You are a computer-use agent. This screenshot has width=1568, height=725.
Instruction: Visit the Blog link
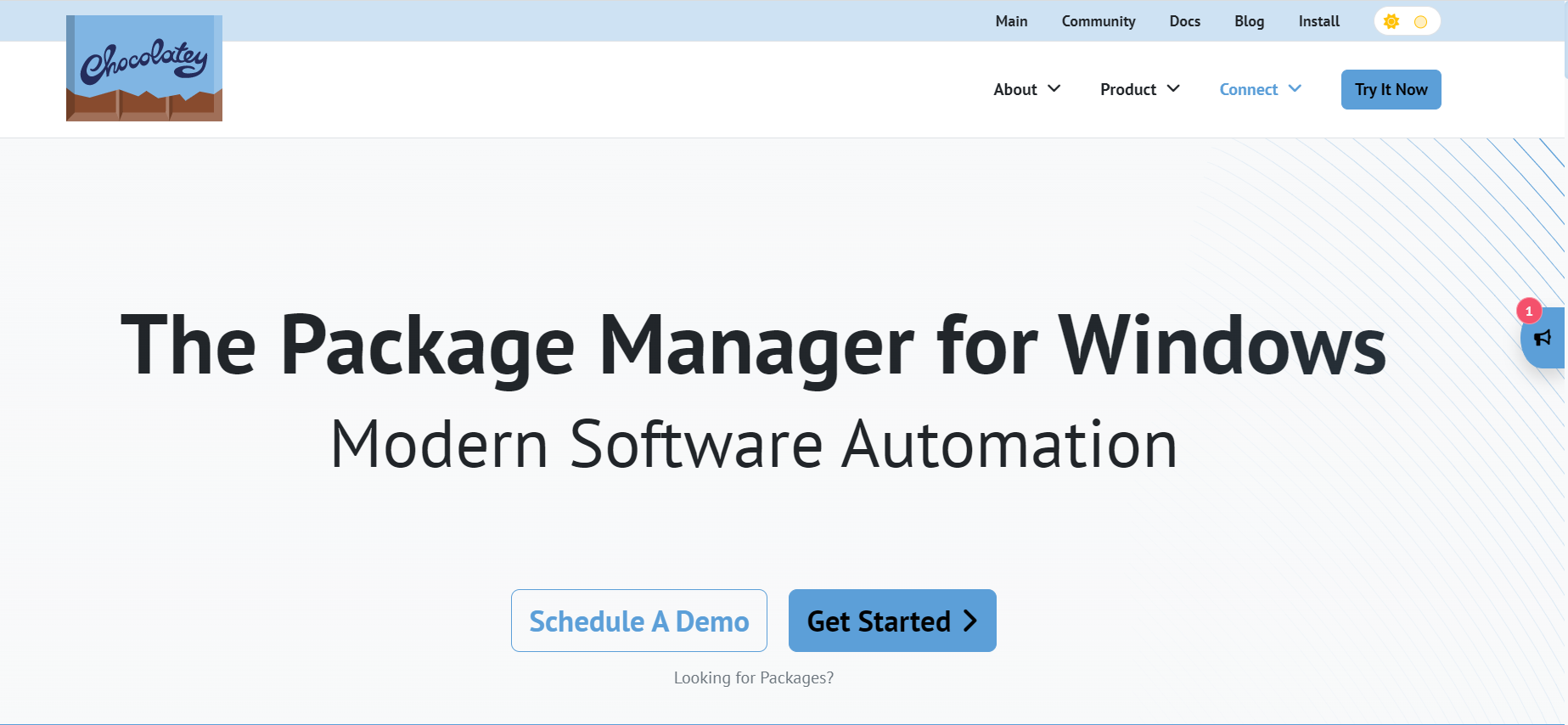[1250, 21]
